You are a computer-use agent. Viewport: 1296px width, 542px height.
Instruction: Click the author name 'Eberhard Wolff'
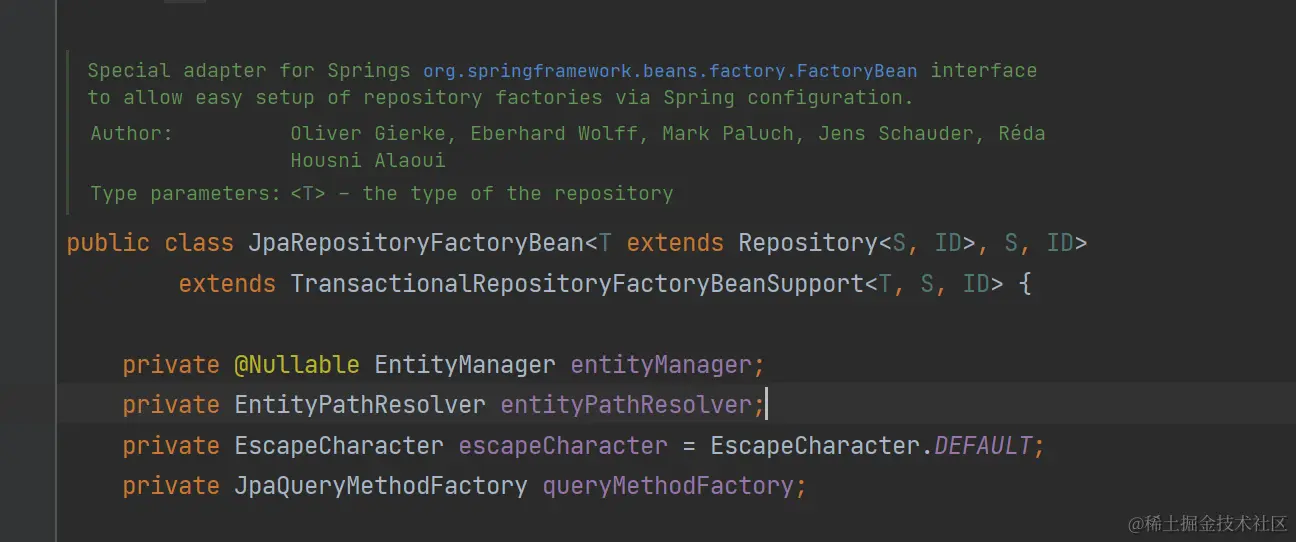555,133
